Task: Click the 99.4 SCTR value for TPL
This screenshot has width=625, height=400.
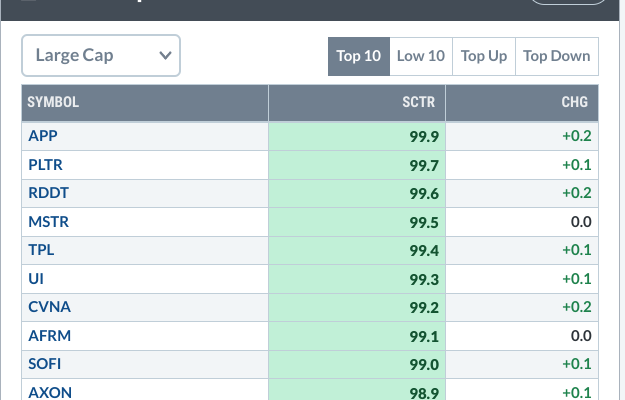Action: point(424,251)
